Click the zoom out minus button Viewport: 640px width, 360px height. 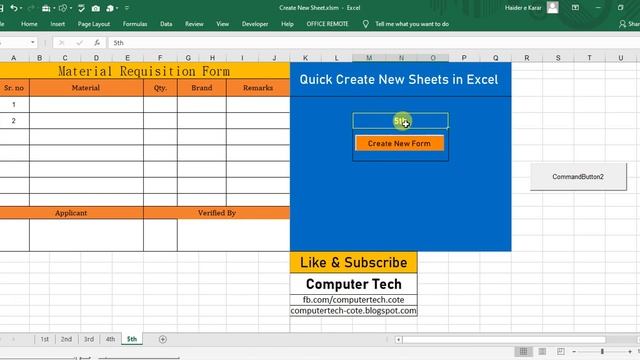[574, 351]
